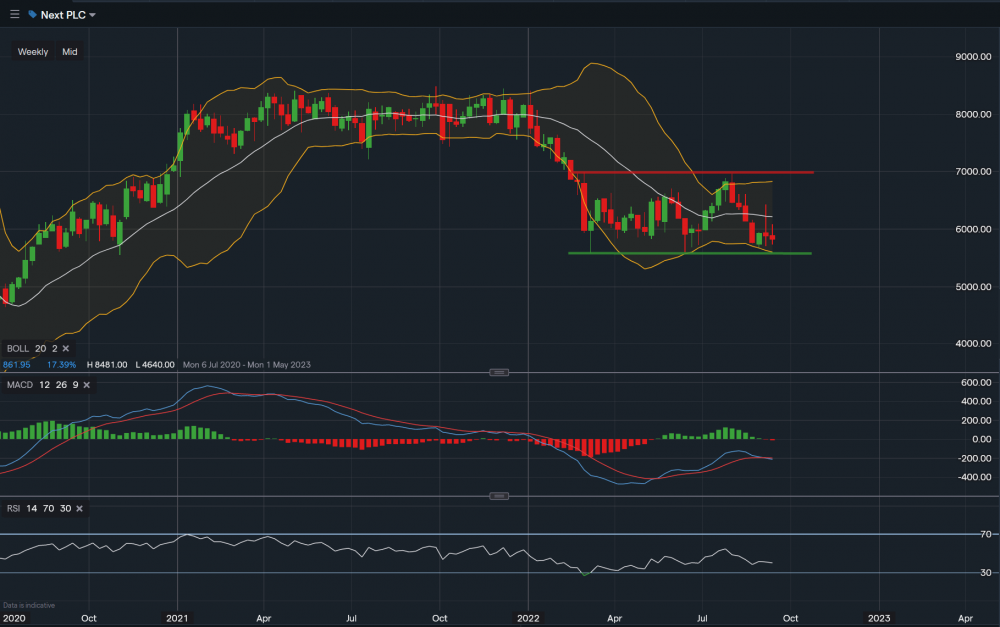Toggle the Mid chart style option

coord(69,51)
